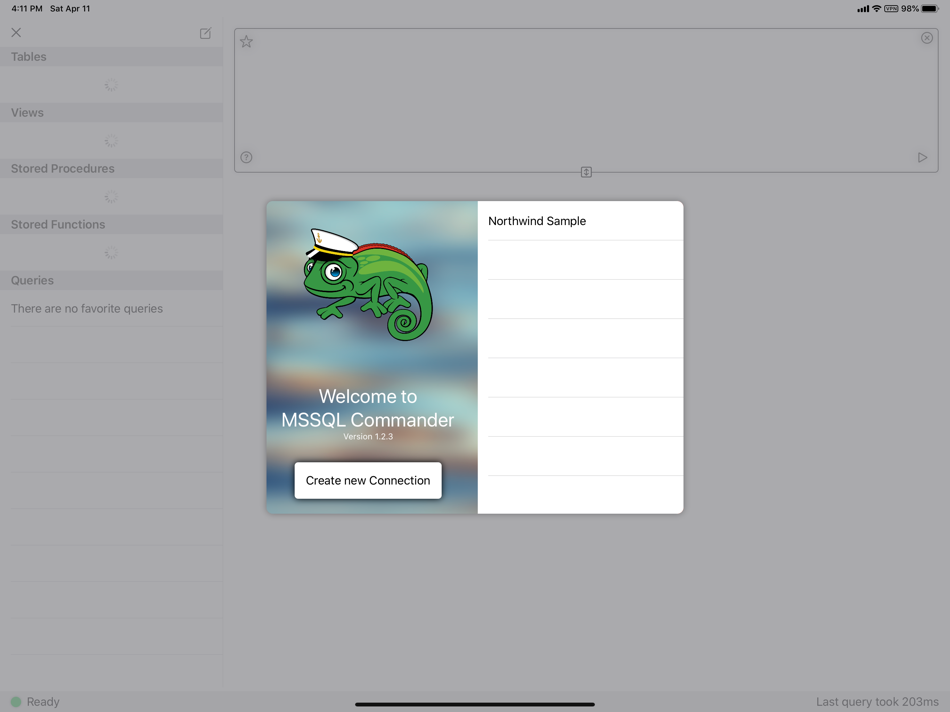Click the cellular signal bars icon
Viewport: 950px width, 712px height.
pyautogui.click(x=863, y=9)
